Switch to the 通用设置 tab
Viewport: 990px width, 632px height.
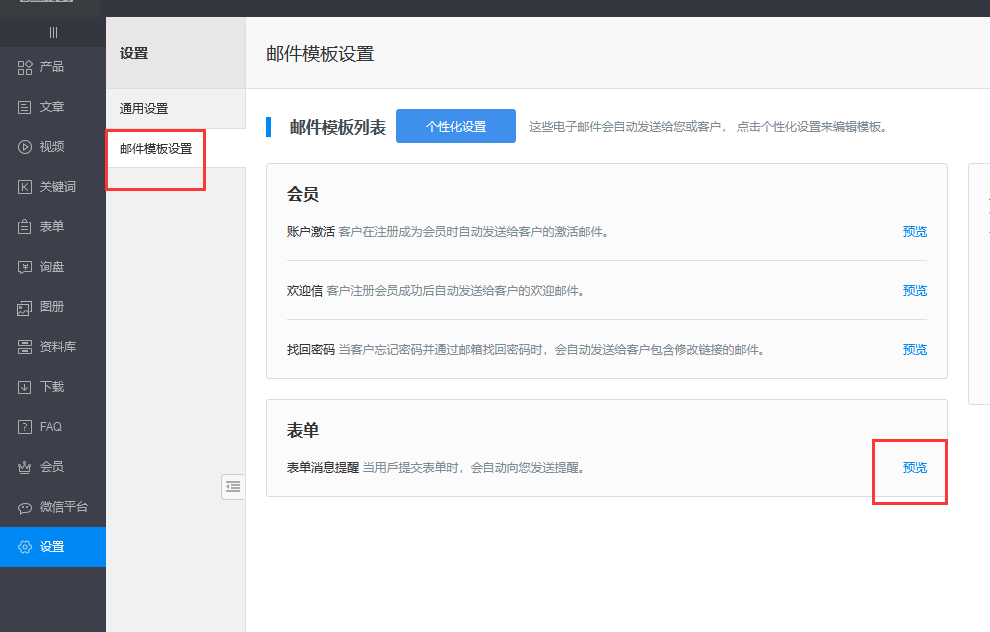coord(144,109)
